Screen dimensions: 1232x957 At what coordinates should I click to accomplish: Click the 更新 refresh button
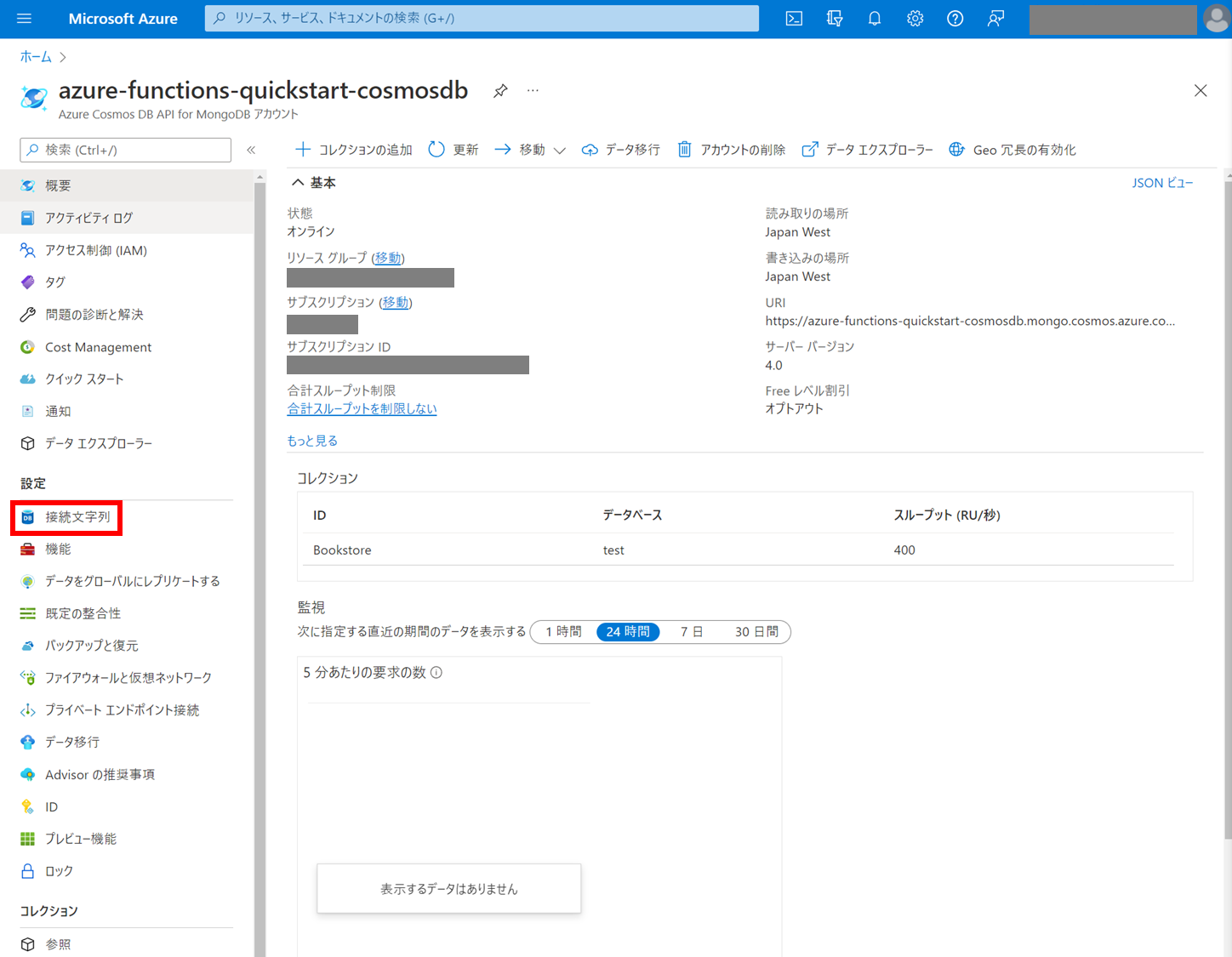[x=453, y=150]
